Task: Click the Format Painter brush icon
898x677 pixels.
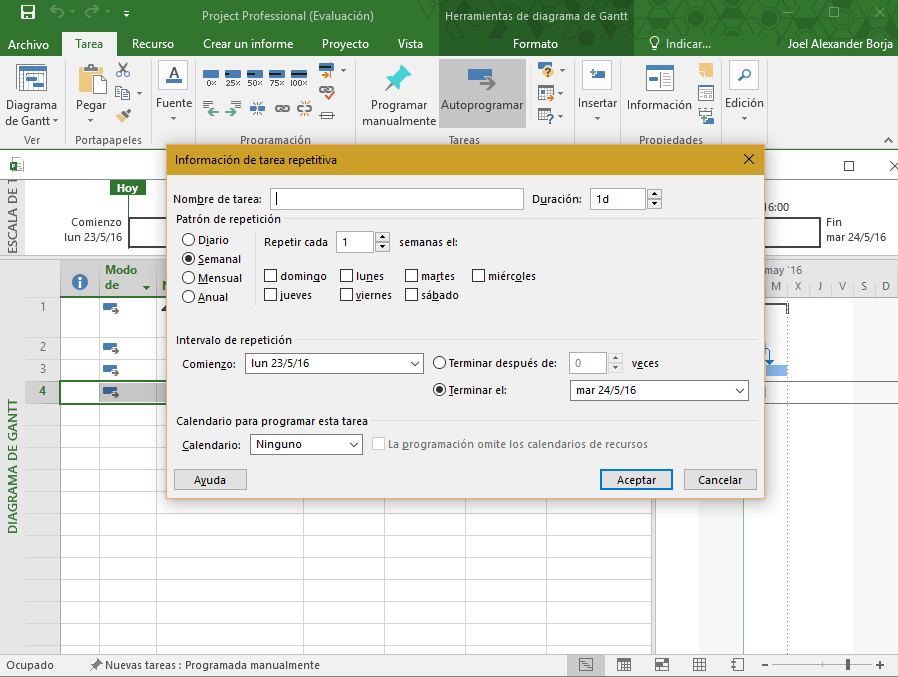Action: [123, 114]
